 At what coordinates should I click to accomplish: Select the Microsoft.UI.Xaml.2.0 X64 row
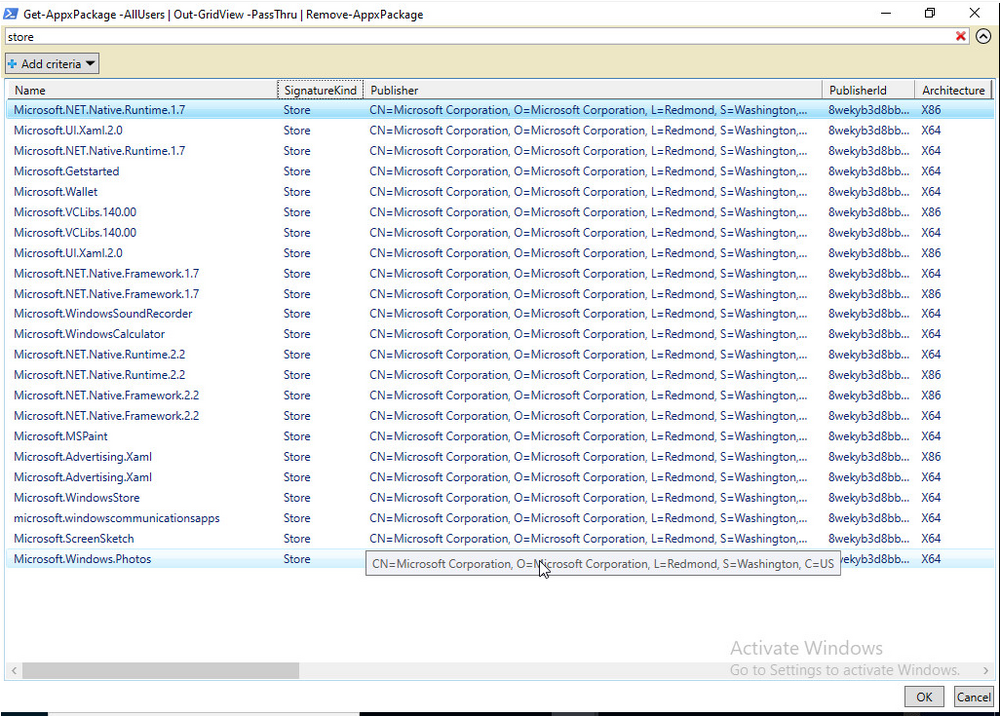500,130
